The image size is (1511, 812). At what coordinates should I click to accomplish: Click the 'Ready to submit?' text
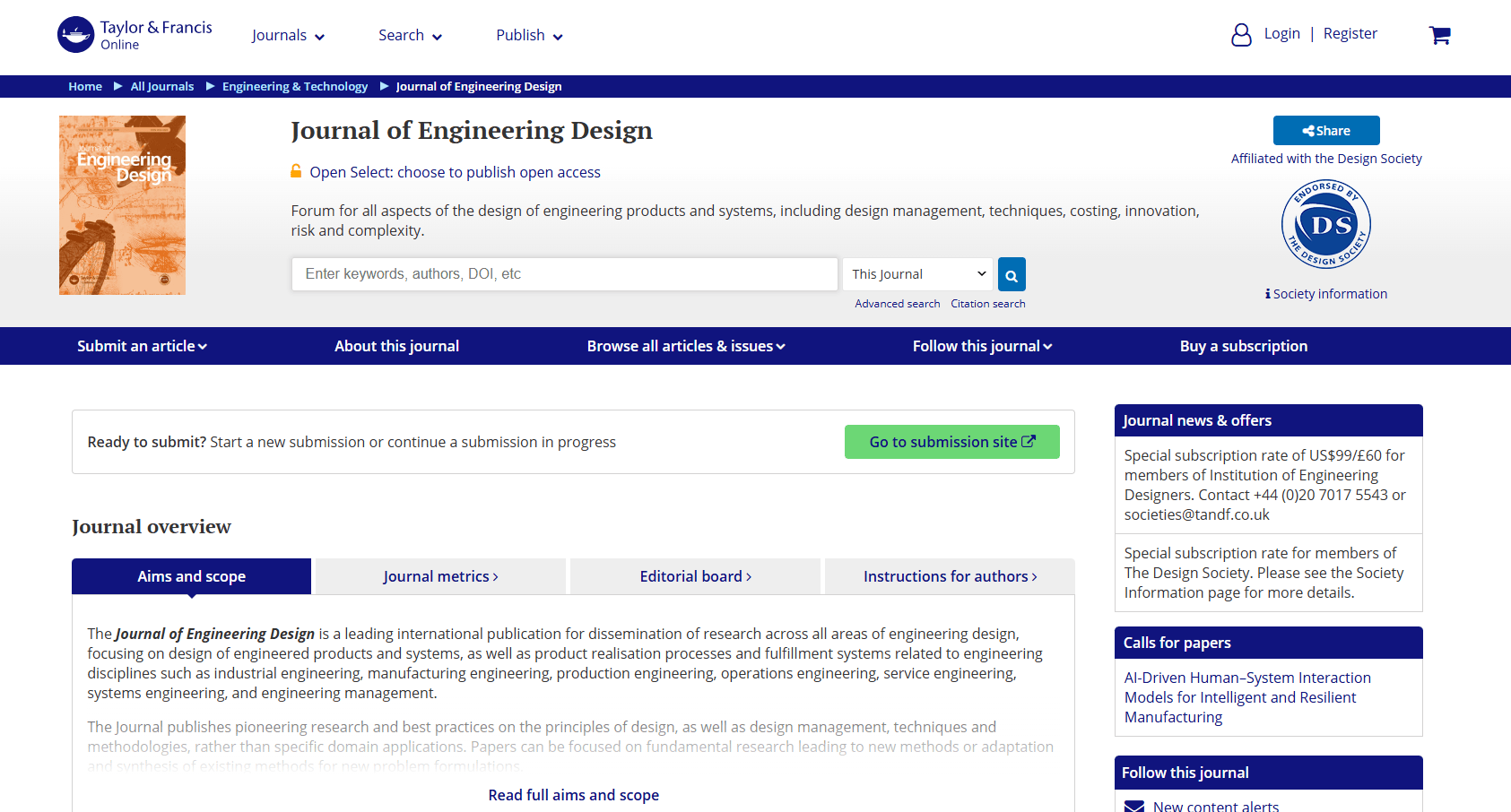coord(147,442)
